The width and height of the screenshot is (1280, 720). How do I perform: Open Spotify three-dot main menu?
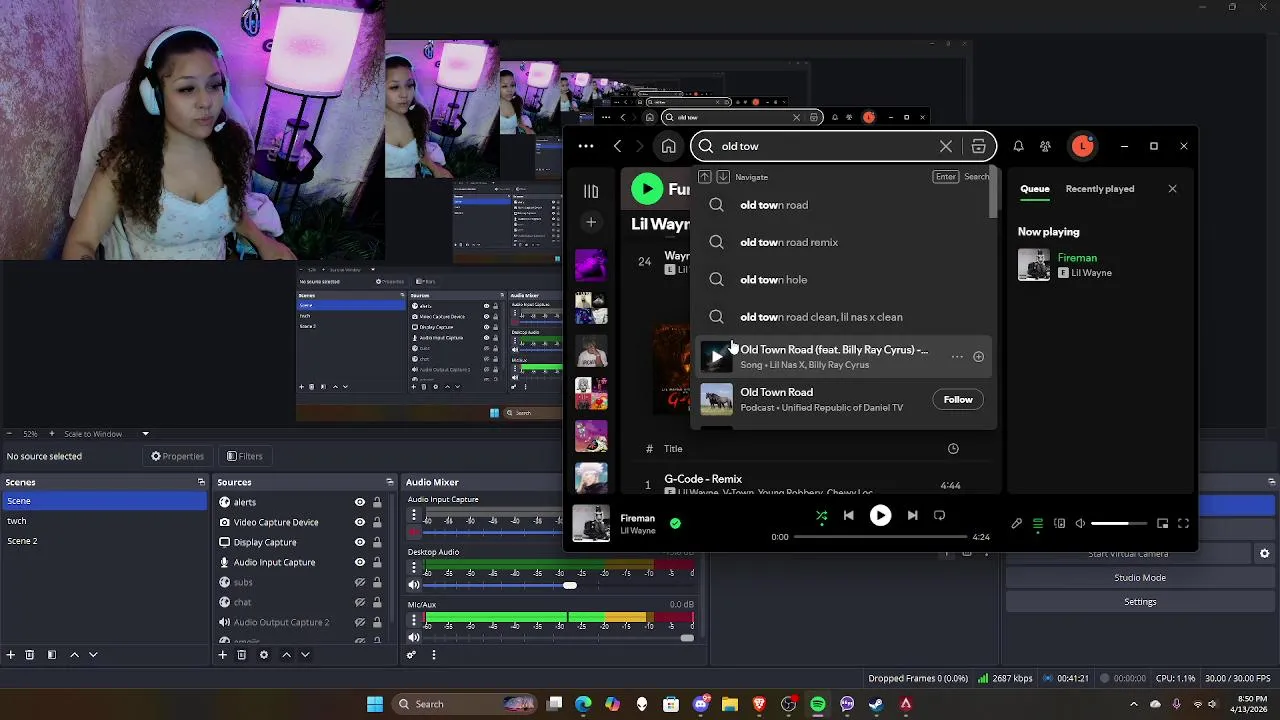coord(586,146)
